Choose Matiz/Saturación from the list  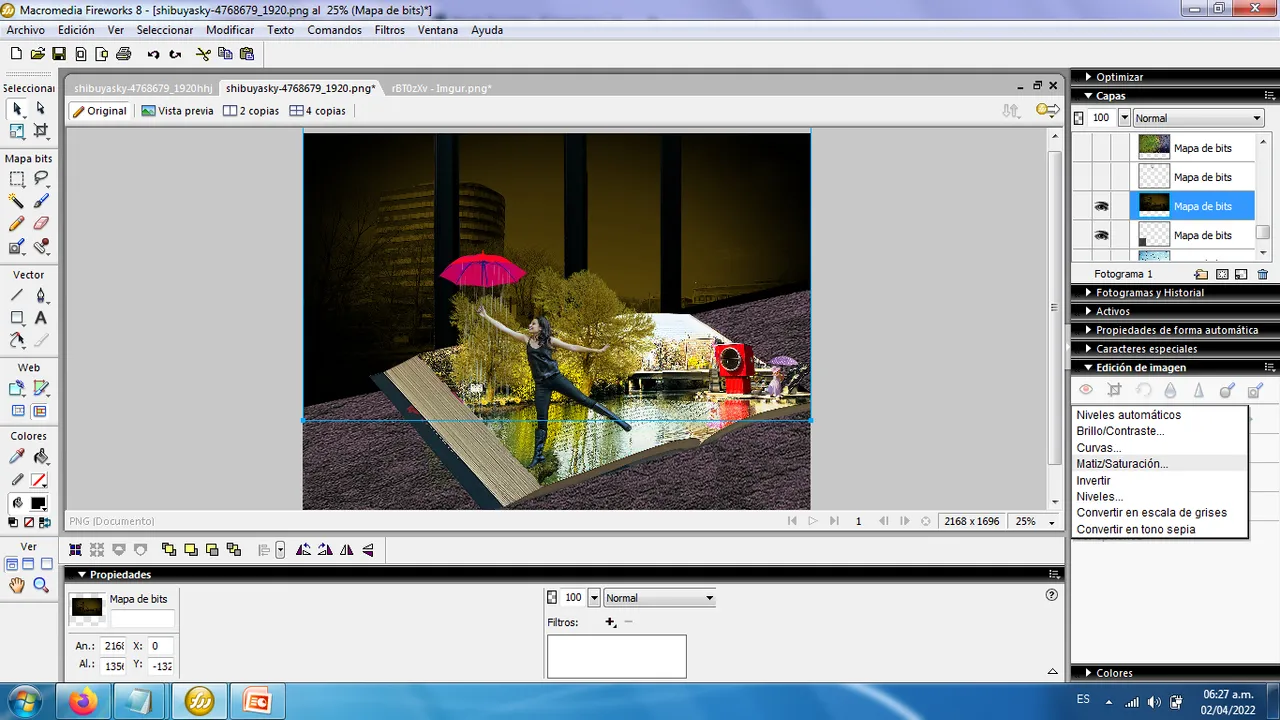[x=1160, y=464]
